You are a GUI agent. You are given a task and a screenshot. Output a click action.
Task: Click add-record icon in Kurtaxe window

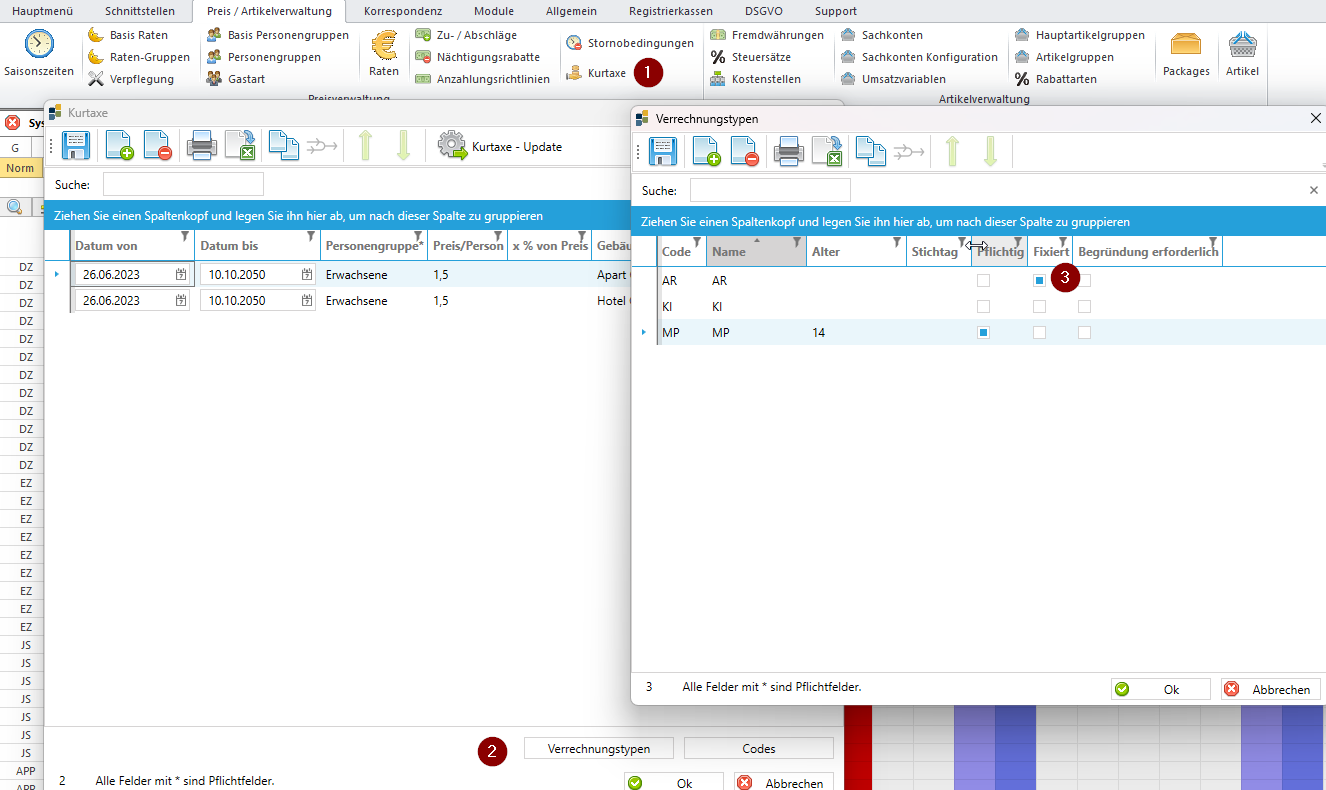118,146
